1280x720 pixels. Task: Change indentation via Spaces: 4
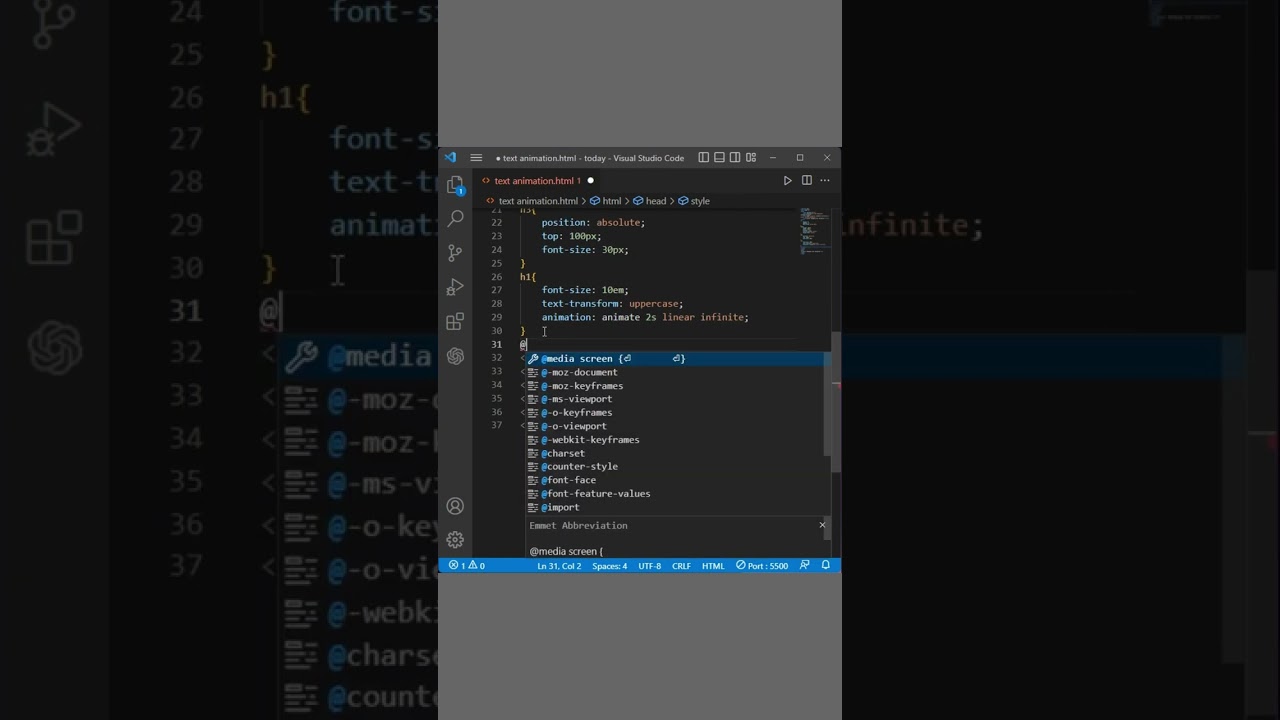pos(610,566)
